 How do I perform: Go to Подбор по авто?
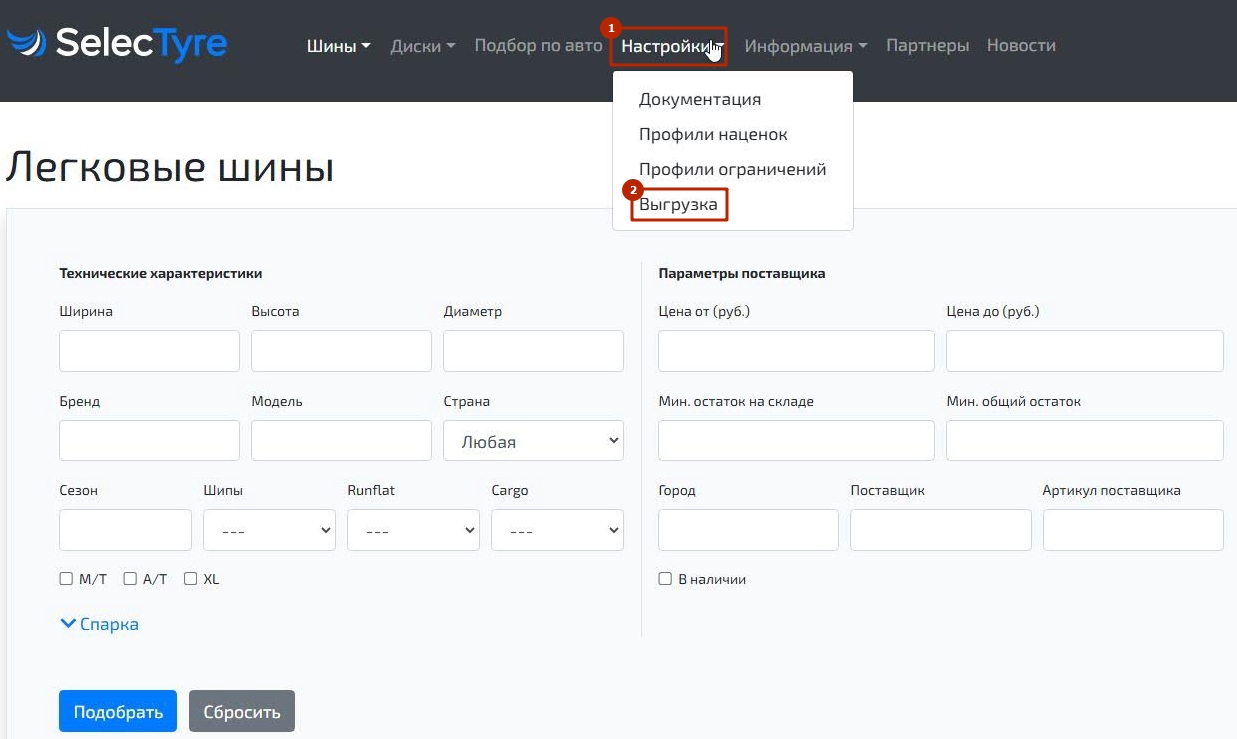coord(538,46)
